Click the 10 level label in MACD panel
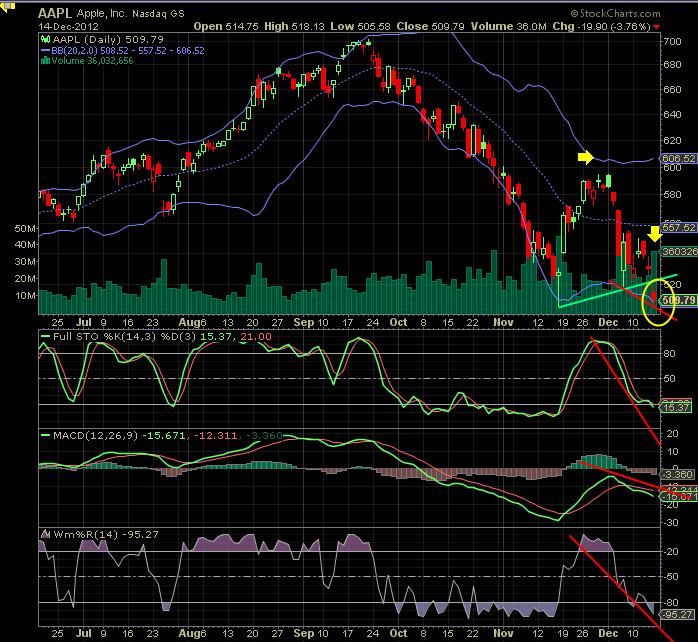698x642 pixels. coord(673,451)
